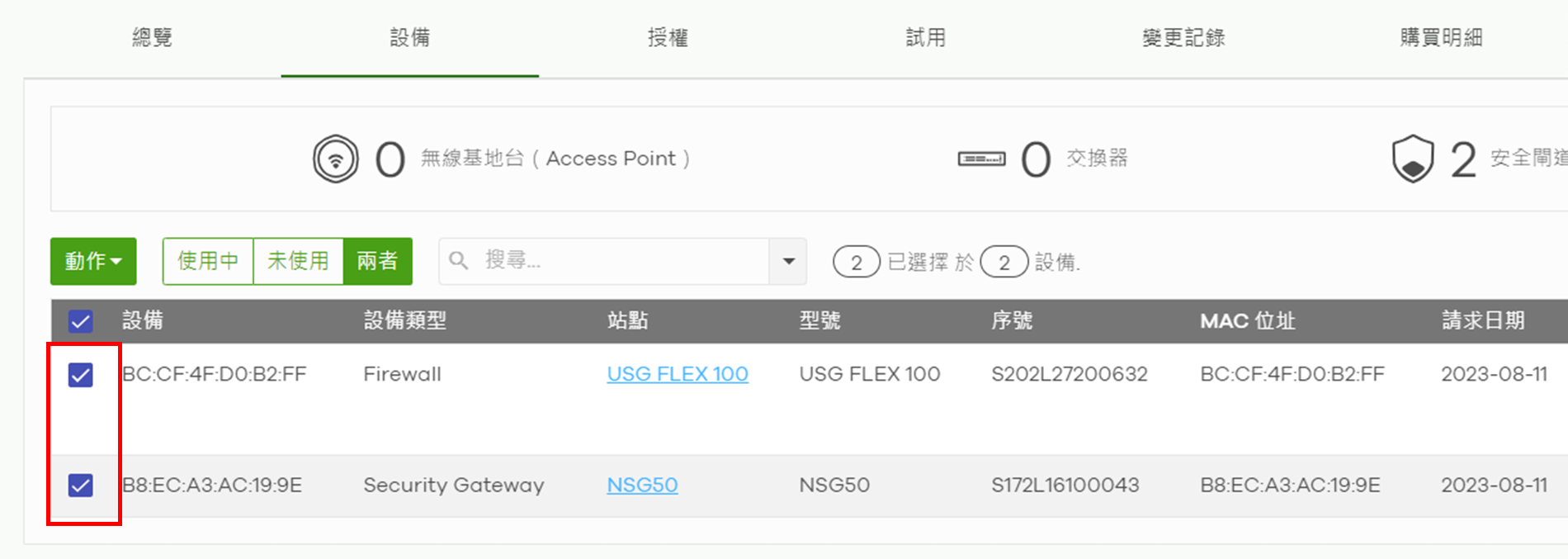Click the switch device icon
Image resolution: width=1568 pixels, height=559 pixels.
[981, 159]
